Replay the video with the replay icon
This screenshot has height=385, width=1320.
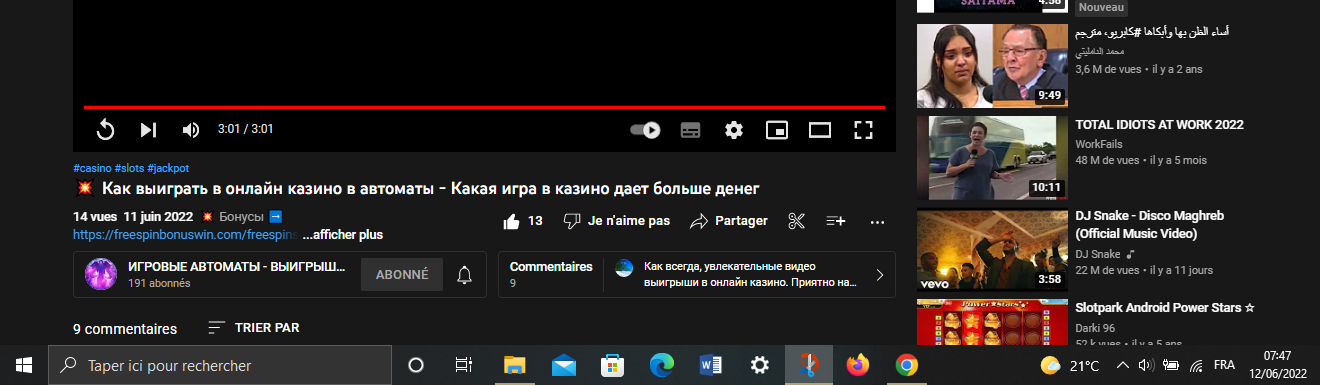[x=106, y=130]
